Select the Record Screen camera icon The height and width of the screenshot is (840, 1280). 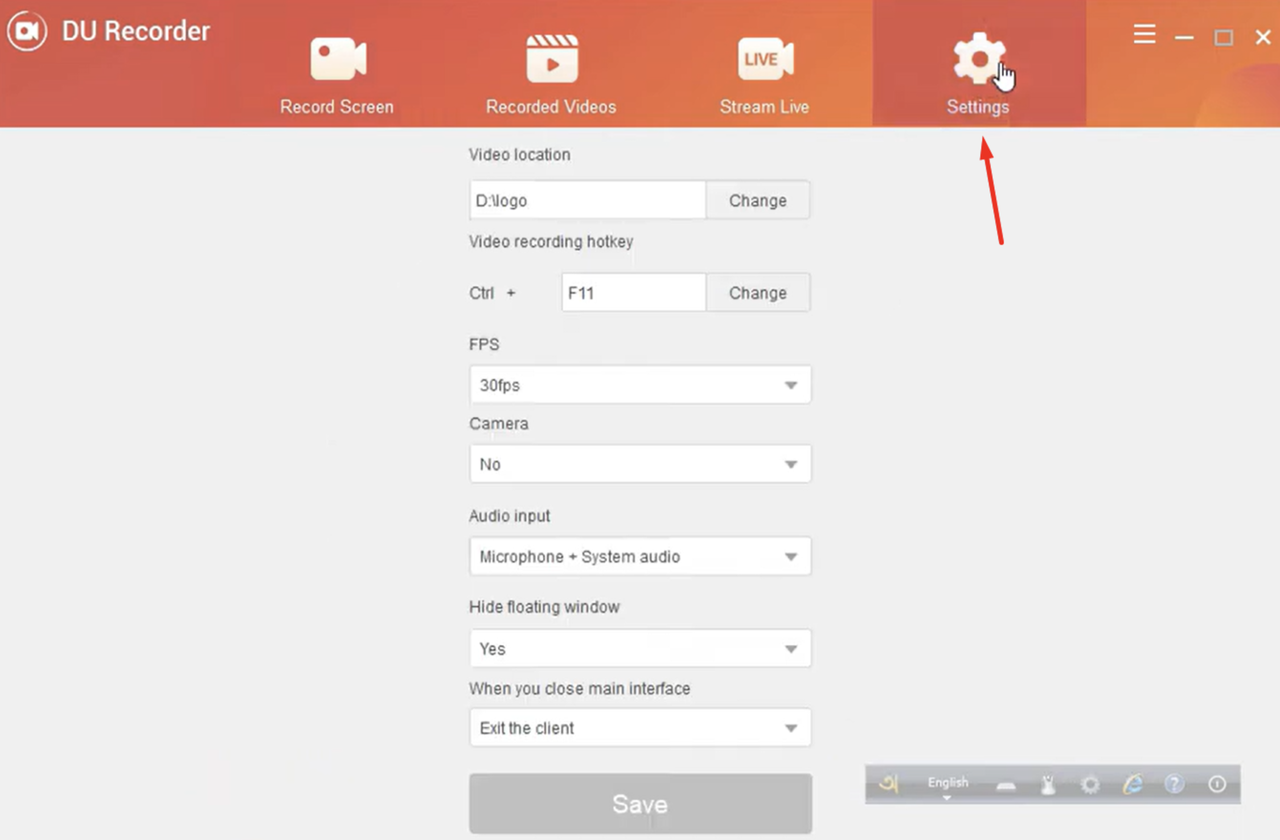[337, 58]
